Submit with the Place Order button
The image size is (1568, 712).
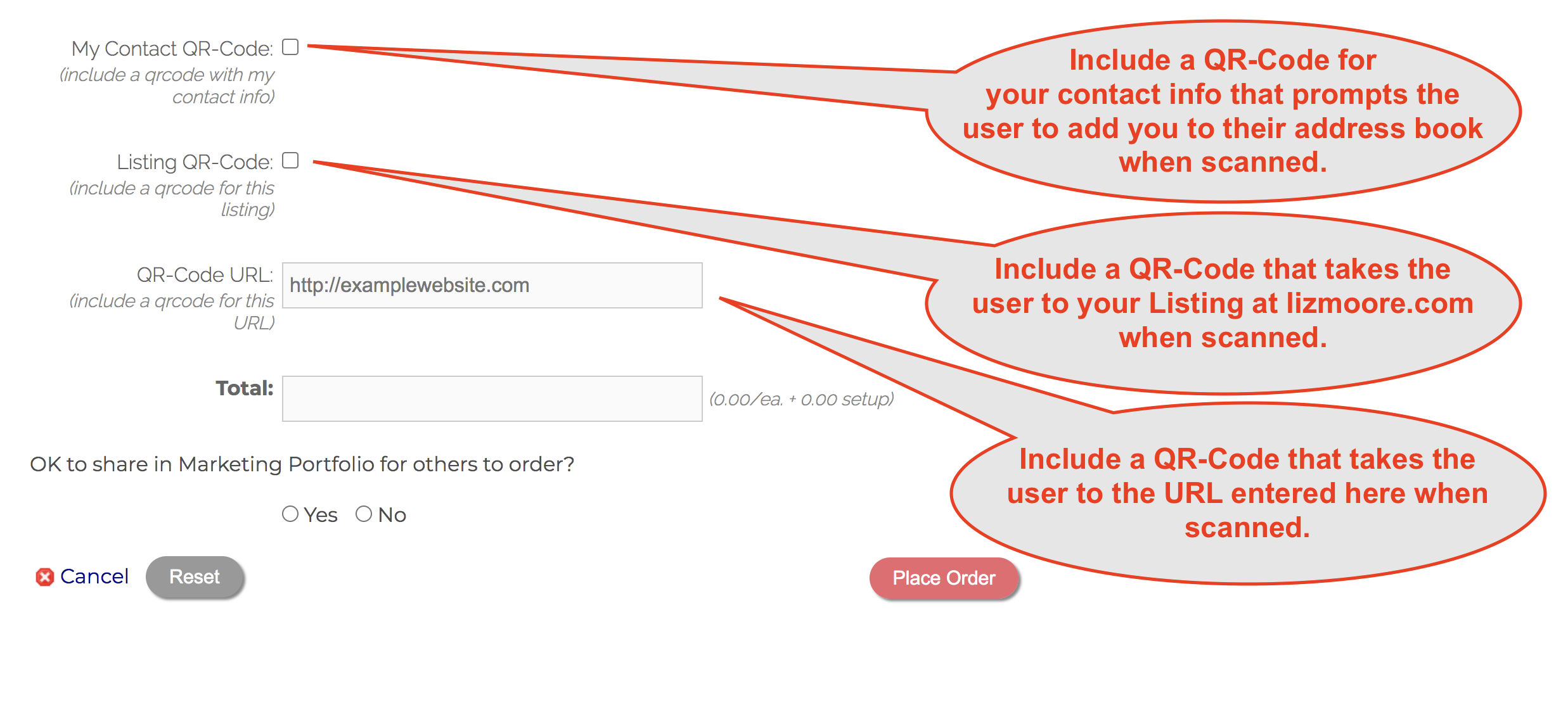(x=944, y=578)
